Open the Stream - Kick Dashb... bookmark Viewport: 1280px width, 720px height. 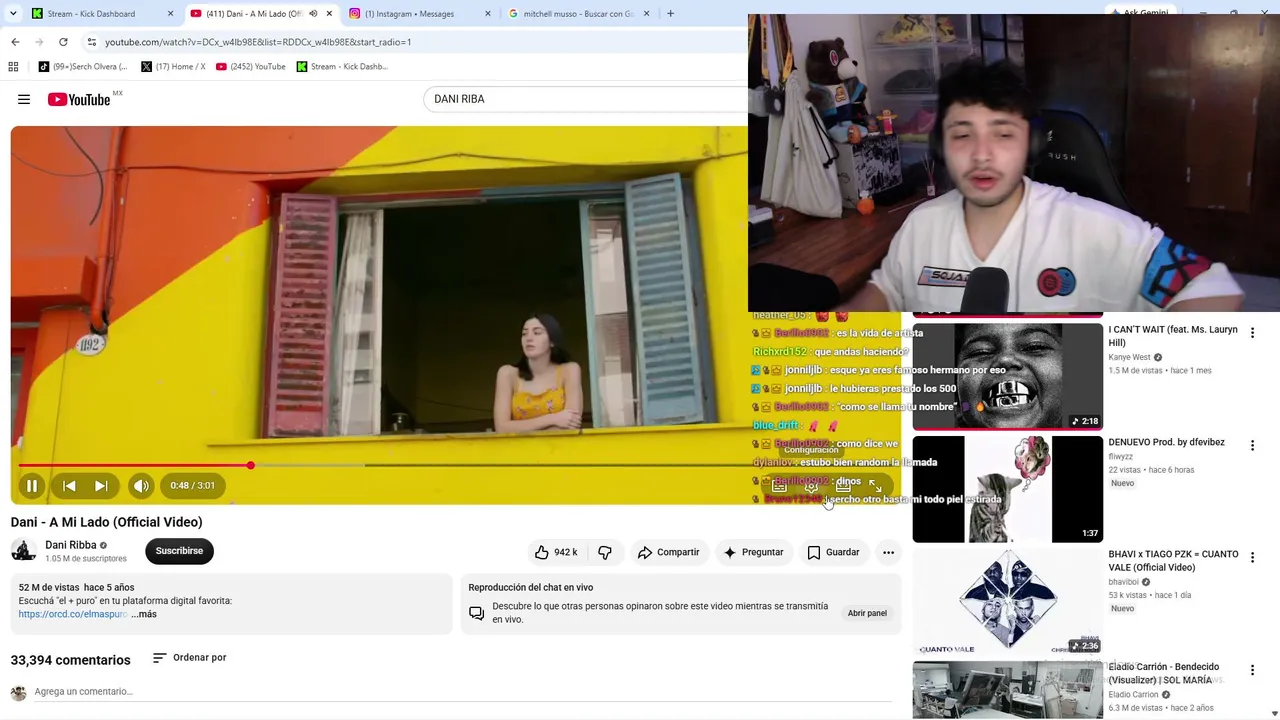pyautogui.click(x=342, y=67)
